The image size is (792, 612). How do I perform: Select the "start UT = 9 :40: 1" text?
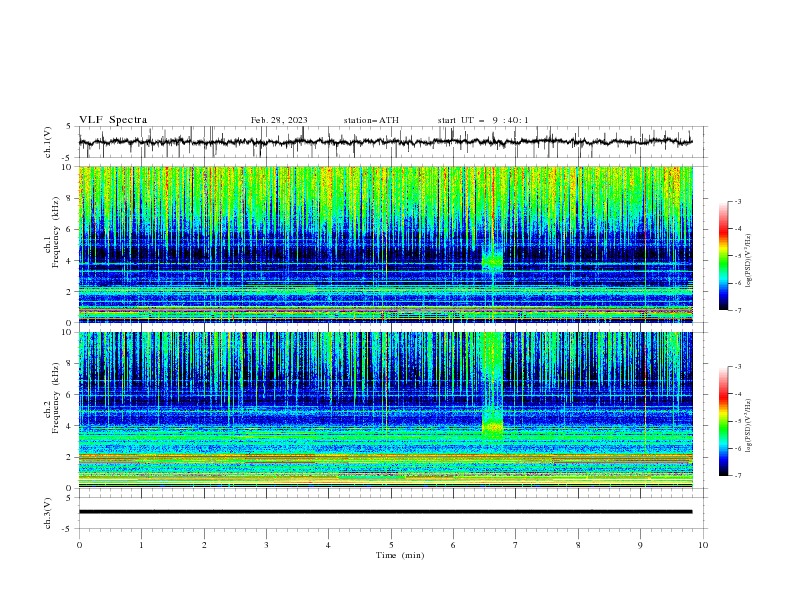tap(483, 120)
